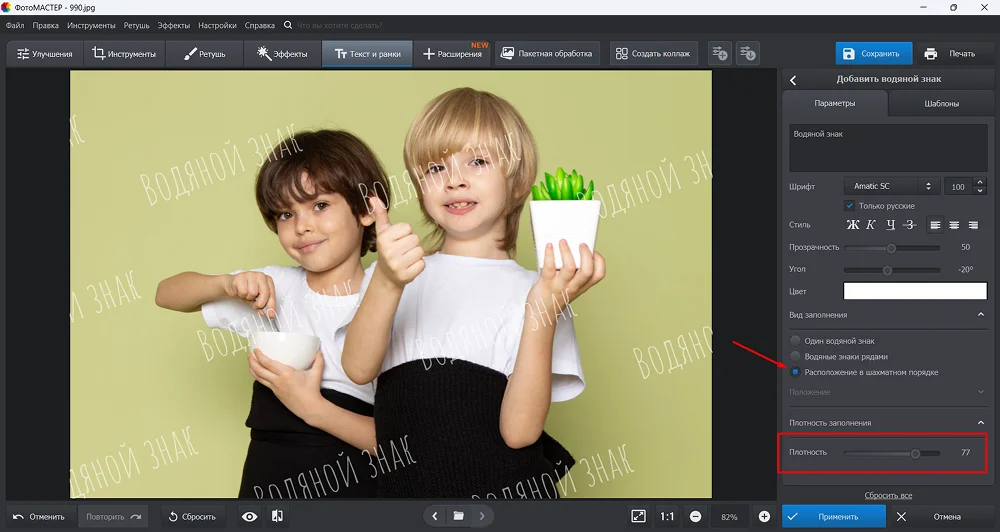Adjust the Прозрачность slider
1000x532 pixels.
892,248
